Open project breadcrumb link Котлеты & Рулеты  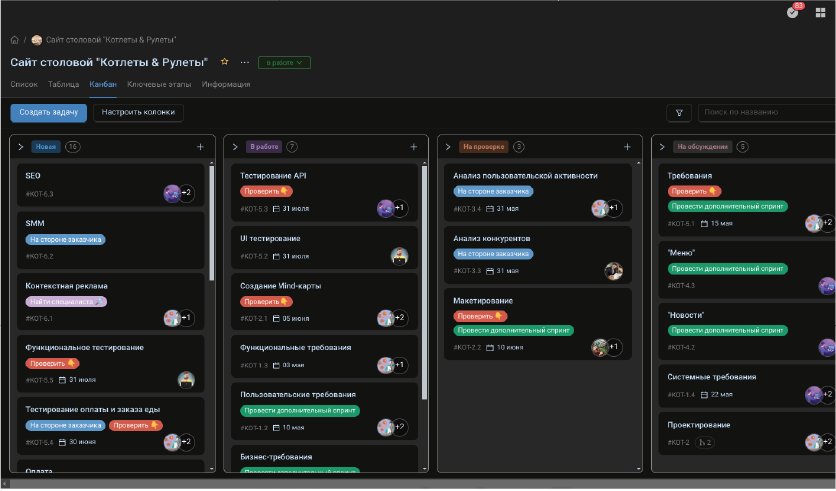(x=111, y=40)
